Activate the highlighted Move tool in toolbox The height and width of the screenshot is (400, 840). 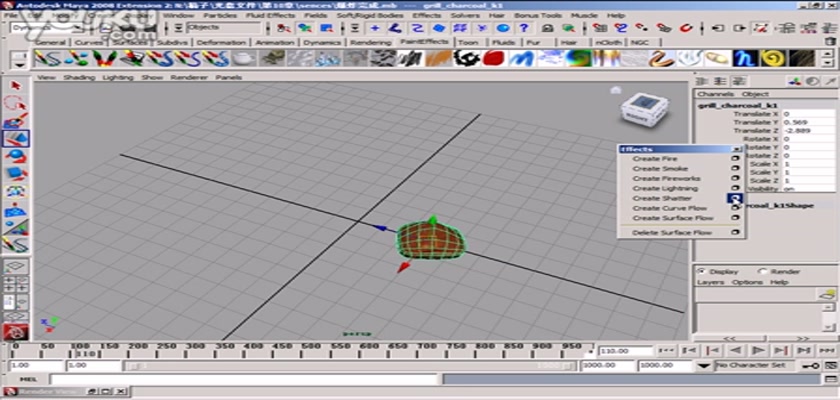click(16, 139)
